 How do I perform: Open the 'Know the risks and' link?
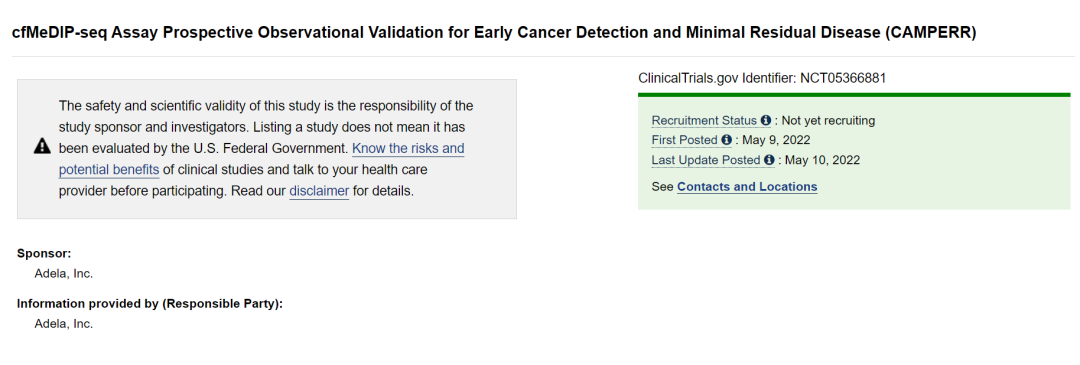click(x=408, y=148)
